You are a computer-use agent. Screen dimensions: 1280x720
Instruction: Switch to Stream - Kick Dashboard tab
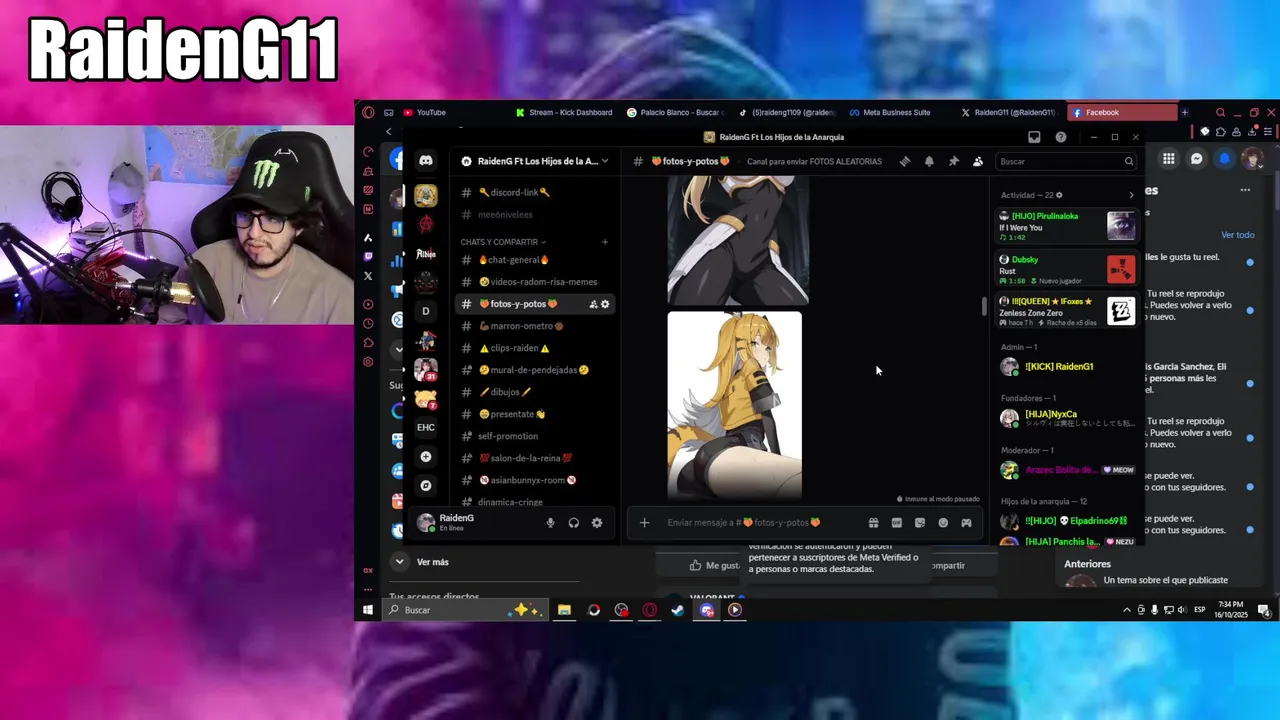point(565,112)
